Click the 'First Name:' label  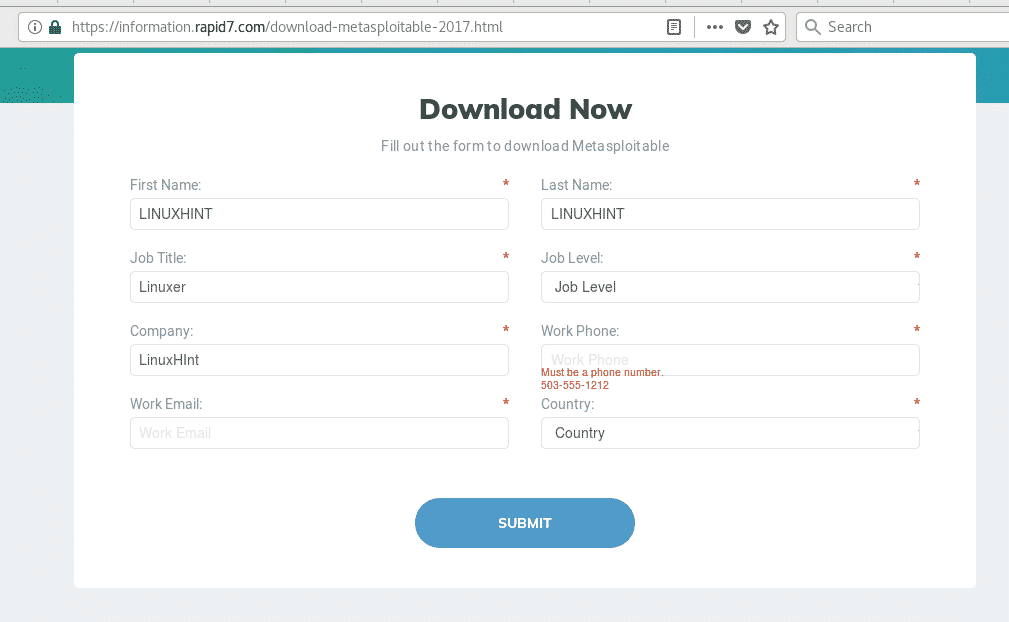tap(165, 185)
